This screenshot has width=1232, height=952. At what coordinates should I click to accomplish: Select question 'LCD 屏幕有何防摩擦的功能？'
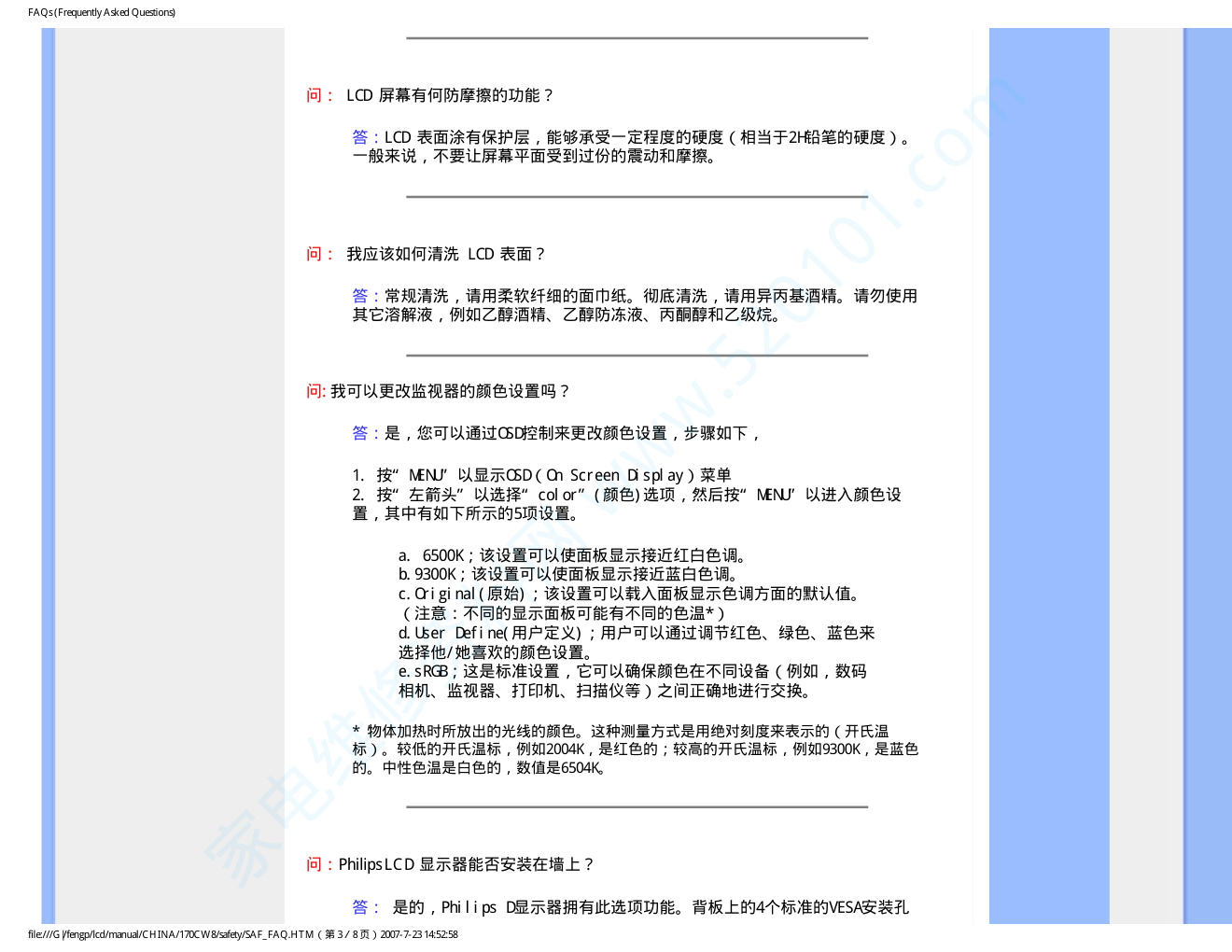[451, 95]
